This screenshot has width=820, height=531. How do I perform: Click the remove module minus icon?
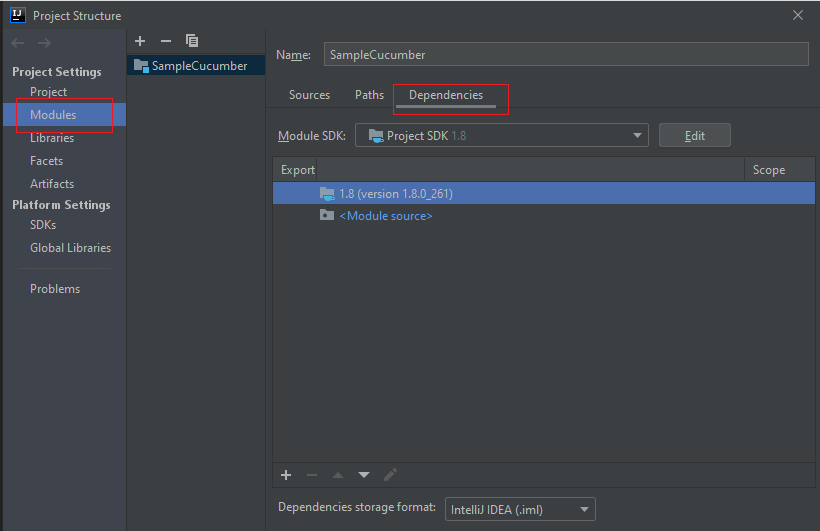pos(166,41)
